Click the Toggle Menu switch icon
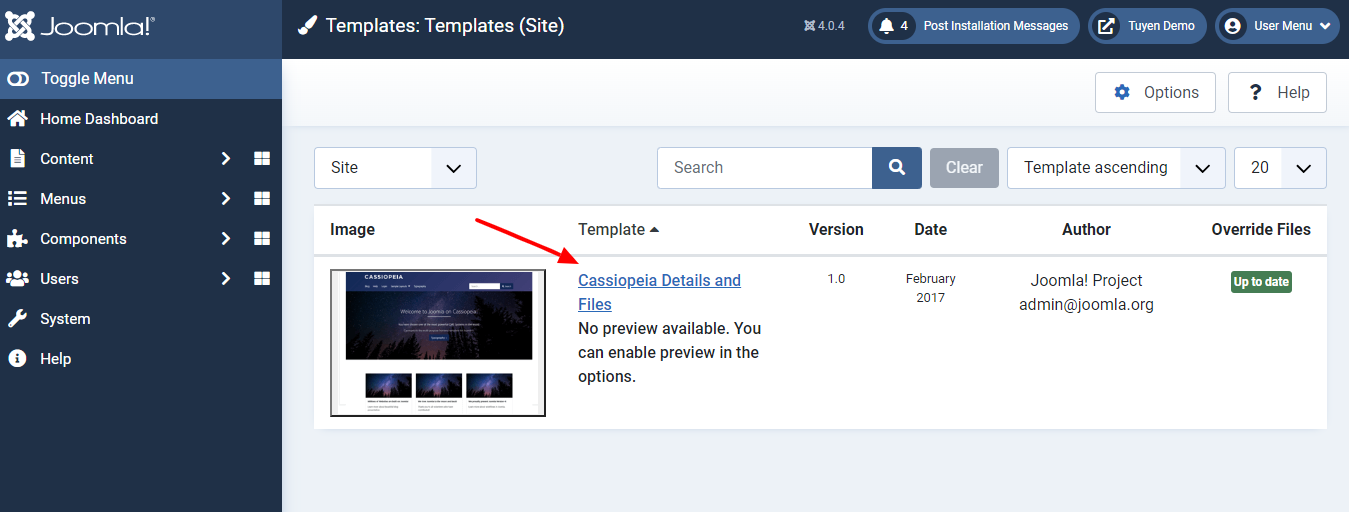This screenshot has height=512, width=1349. point(18,78)
